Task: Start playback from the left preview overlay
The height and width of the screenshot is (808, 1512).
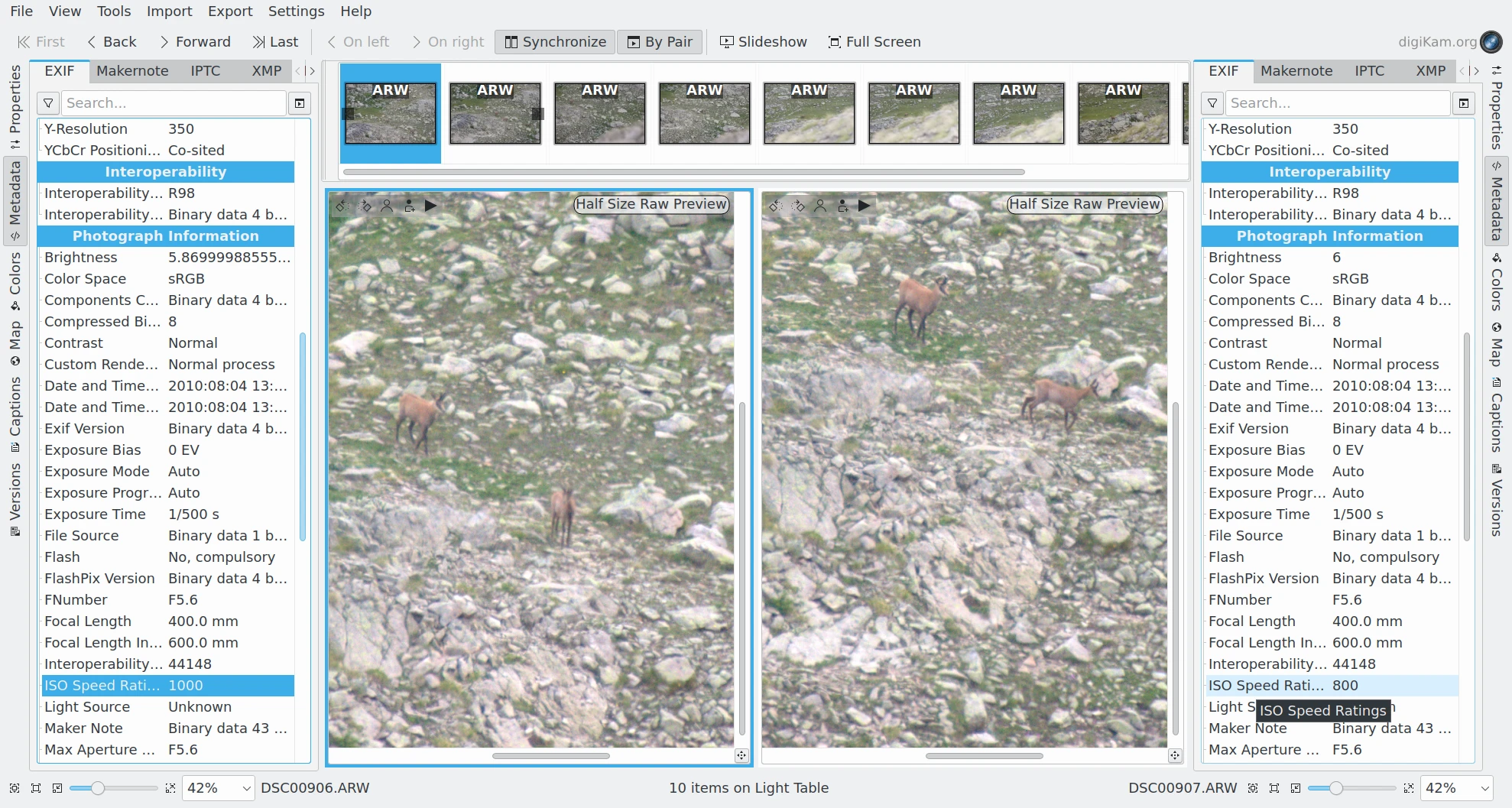Action: [x=431, y=206]
